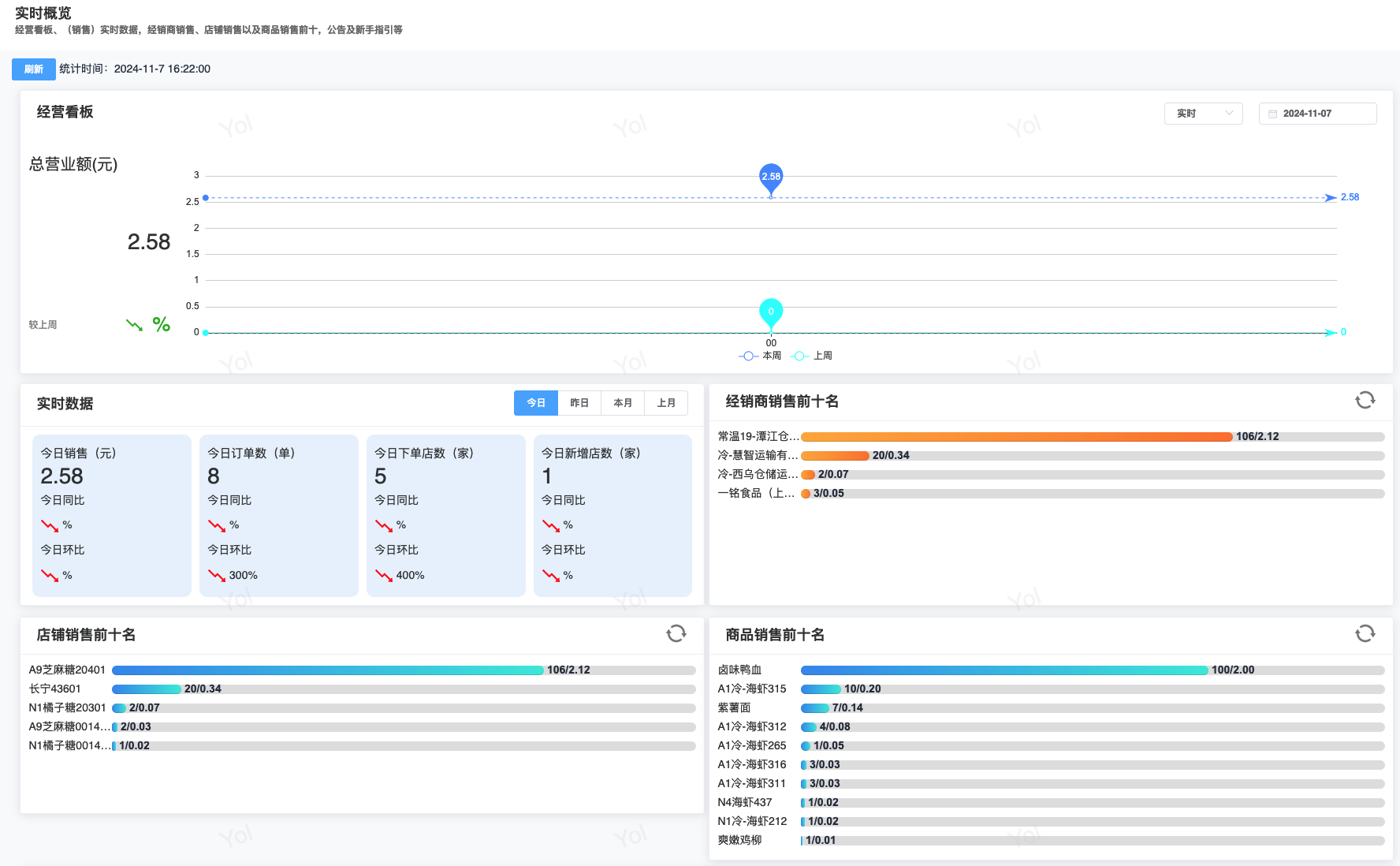Refresh the product sales top ten panel
This screenshot has width=1400, height=866.
pyautogui.click(x=1365, y=634)
